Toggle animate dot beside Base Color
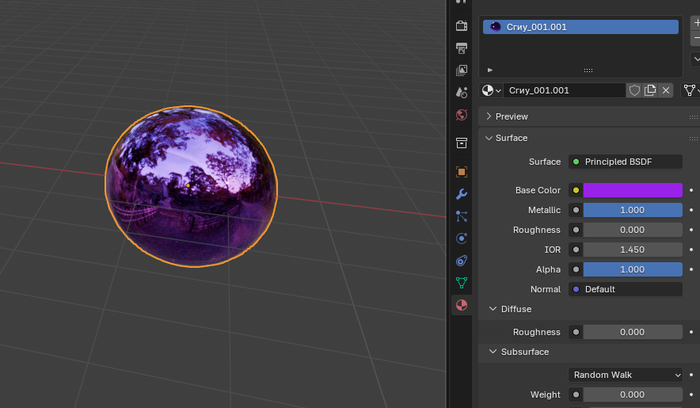700x408 pixels. coord(691,190)
